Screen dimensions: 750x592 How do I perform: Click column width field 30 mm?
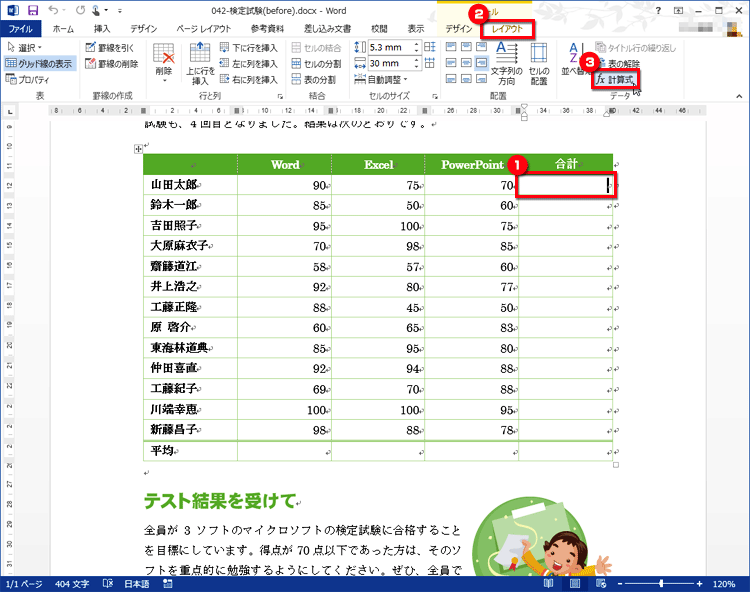pos(390,63)
